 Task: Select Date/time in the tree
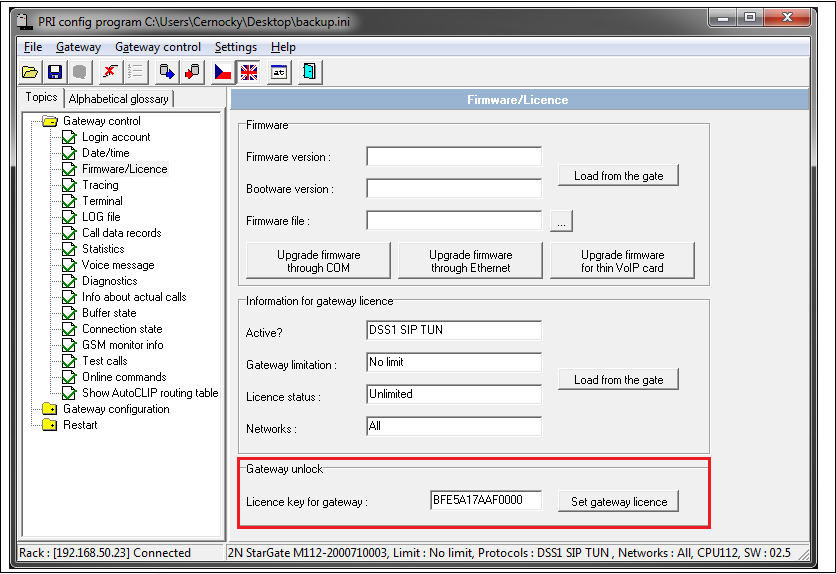point(105,153)
